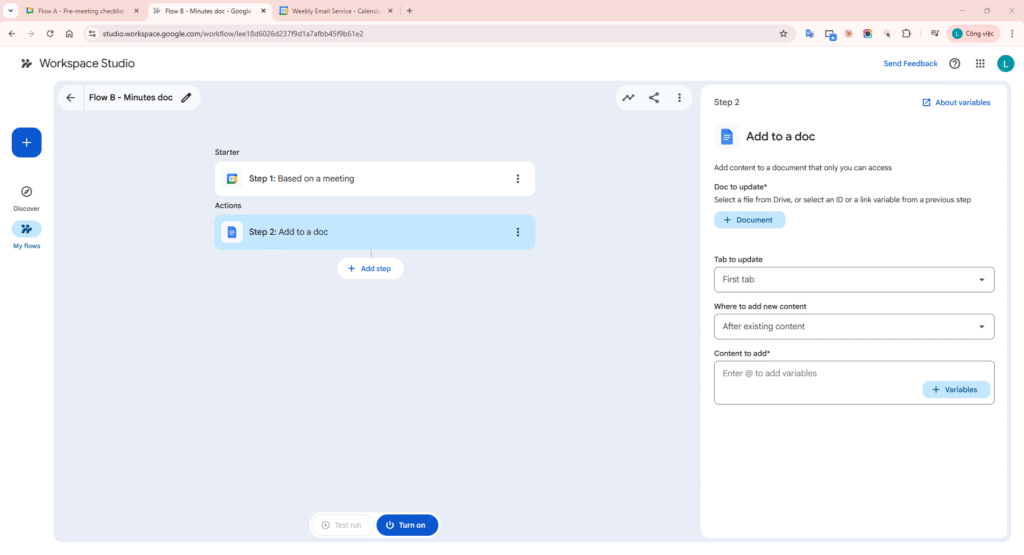The image size is (1024, 555).
Task: Turn on the flow
Action: (407, 525)
